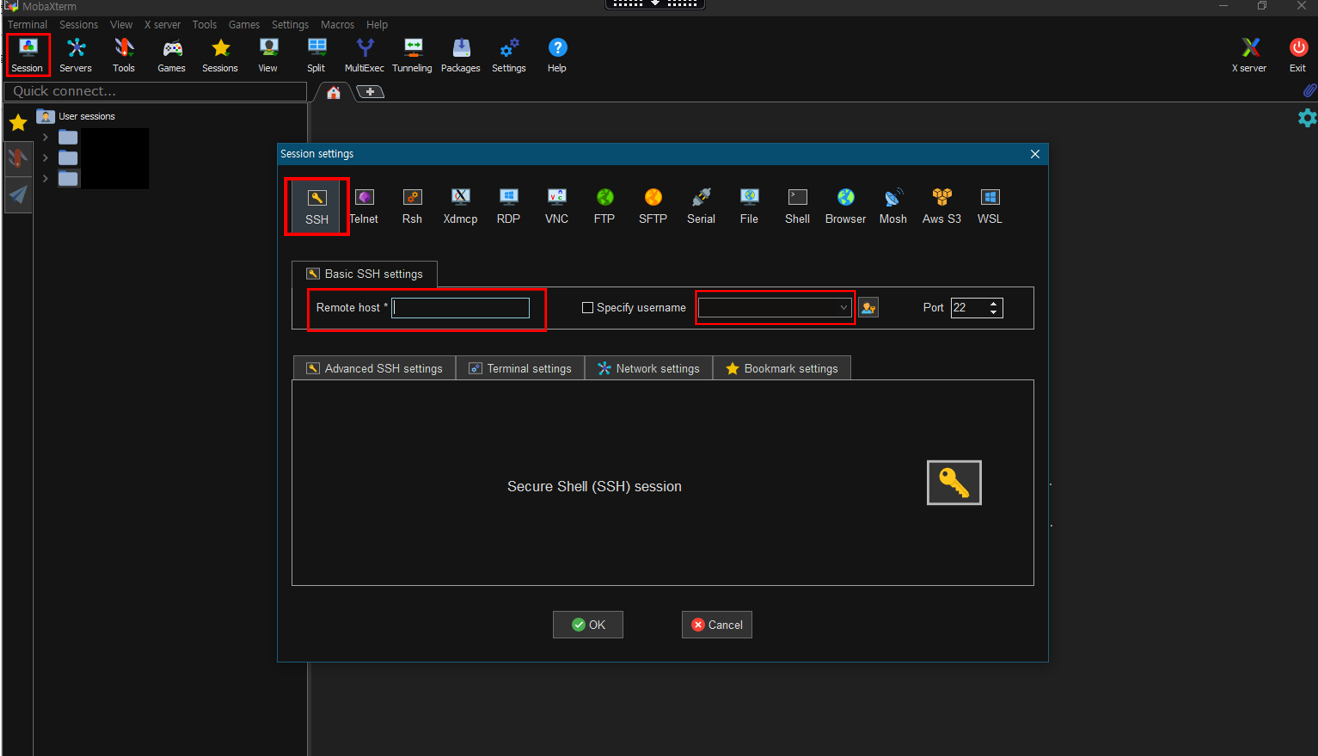Screen dimensions: 1318x756
Task: Select the RDP session type
Action: click(508, 207)
